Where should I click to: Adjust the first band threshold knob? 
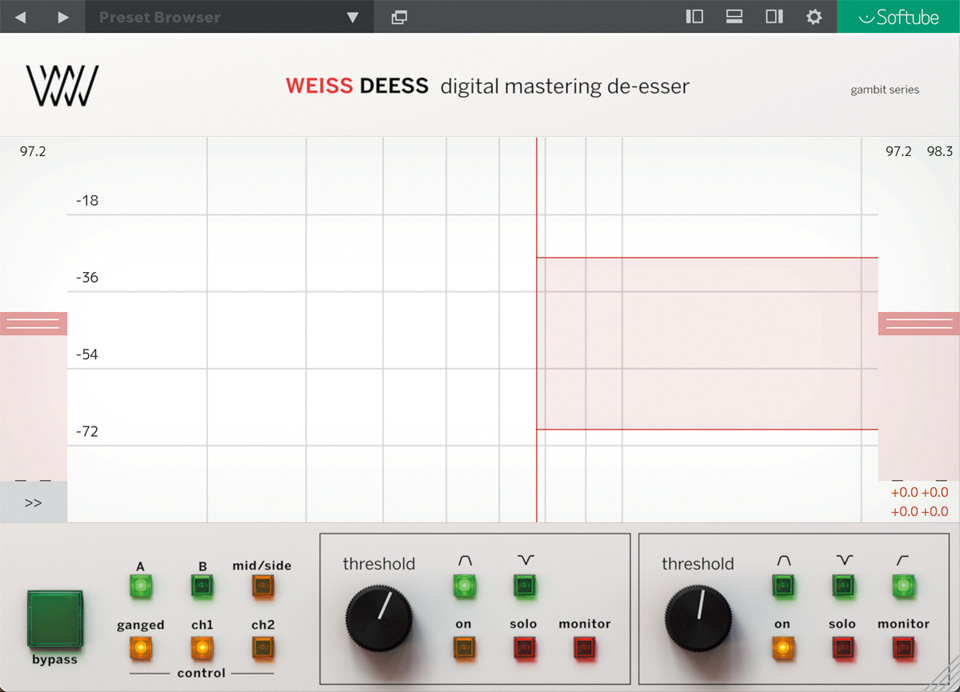point(379,618)
